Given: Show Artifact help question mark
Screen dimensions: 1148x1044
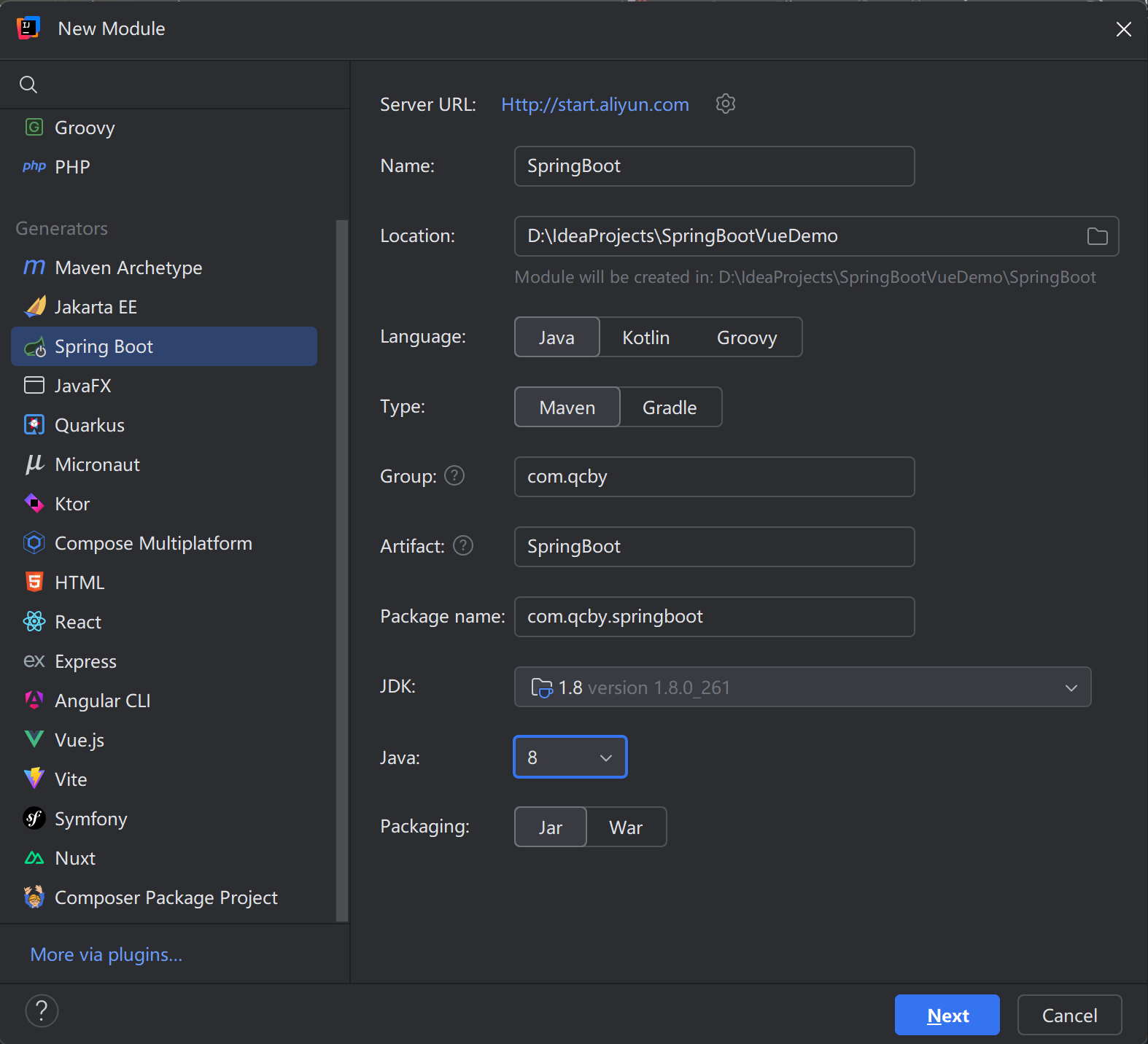Looking at the screenshot, I should pyautogui.click(x=463, y=546).
